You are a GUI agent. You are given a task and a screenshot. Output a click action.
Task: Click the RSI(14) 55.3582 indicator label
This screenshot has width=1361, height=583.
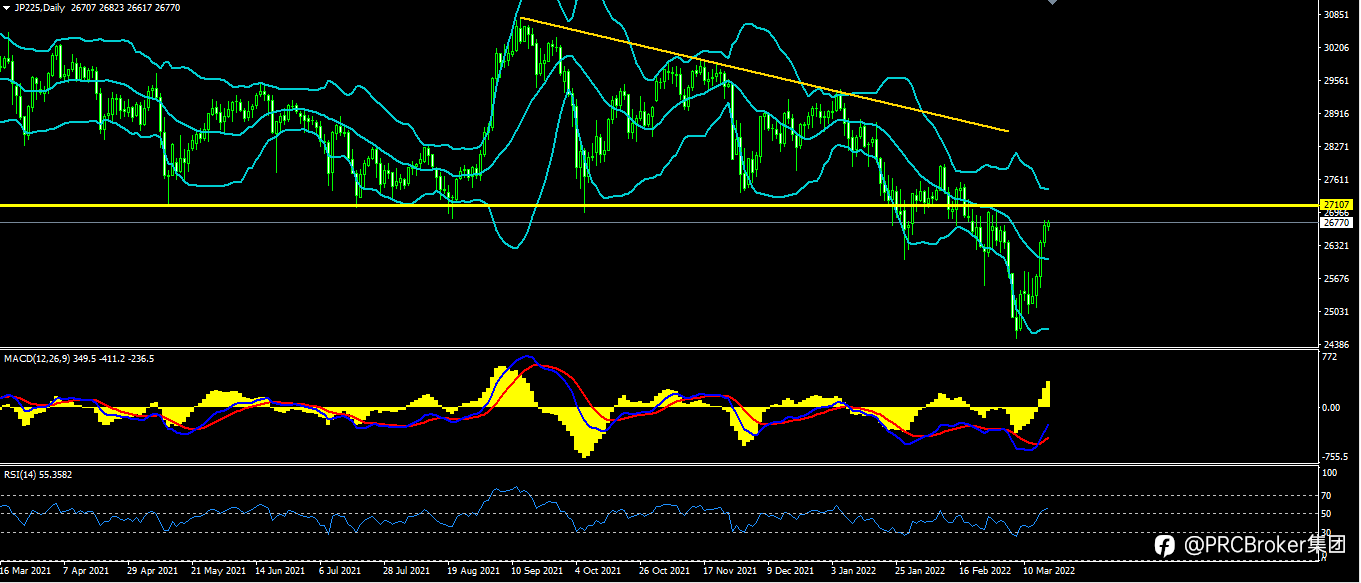coord(38,474)
